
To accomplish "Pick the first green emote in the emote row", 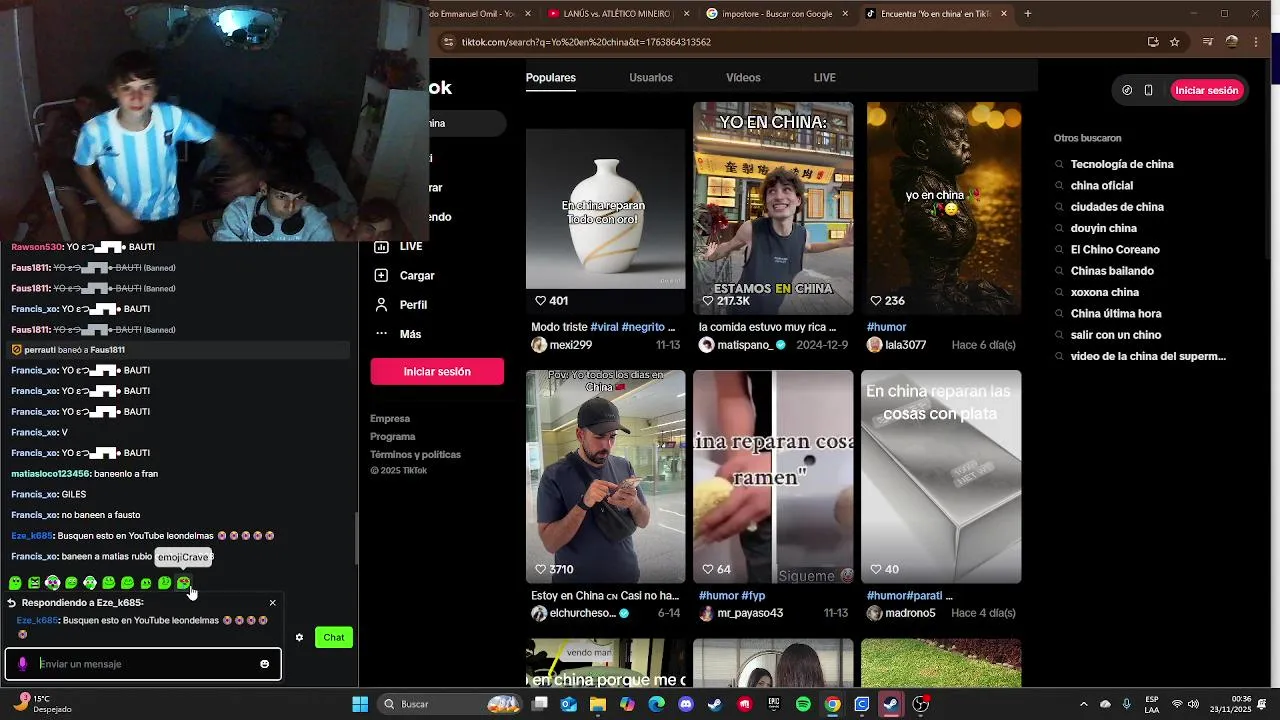I will (x=15, y=583).
